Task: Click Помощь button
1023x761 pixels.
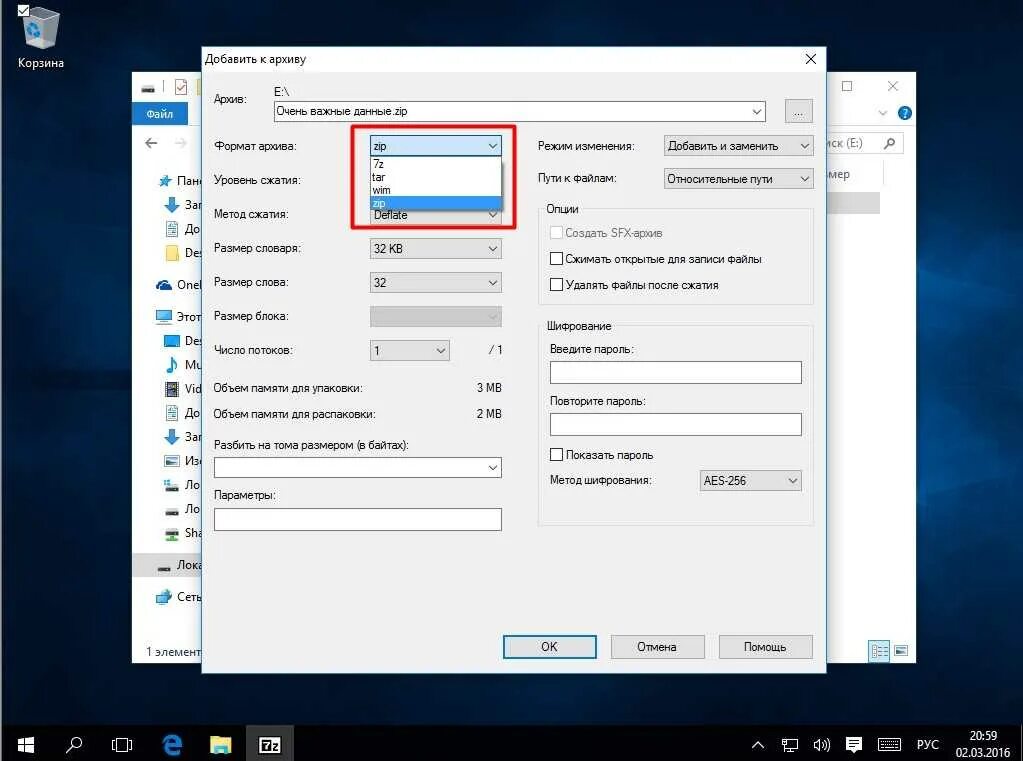Action: (x=765, y=647)
